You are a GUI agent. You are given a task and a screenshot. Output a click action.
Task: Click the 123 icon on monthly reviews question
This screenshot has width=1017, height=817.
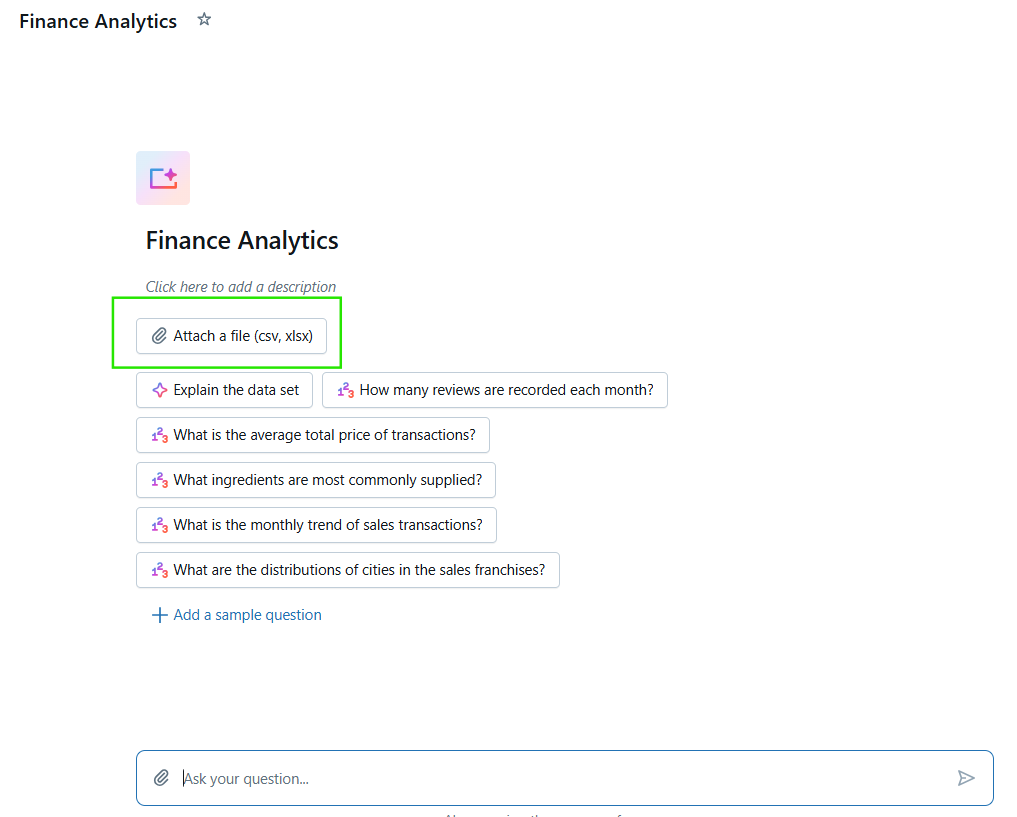[x=343, y=390]
